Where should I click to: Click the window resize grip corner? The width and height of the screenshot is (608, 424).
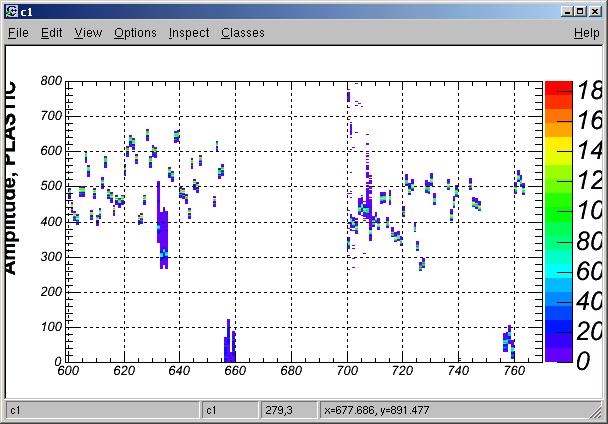(595, 412)
